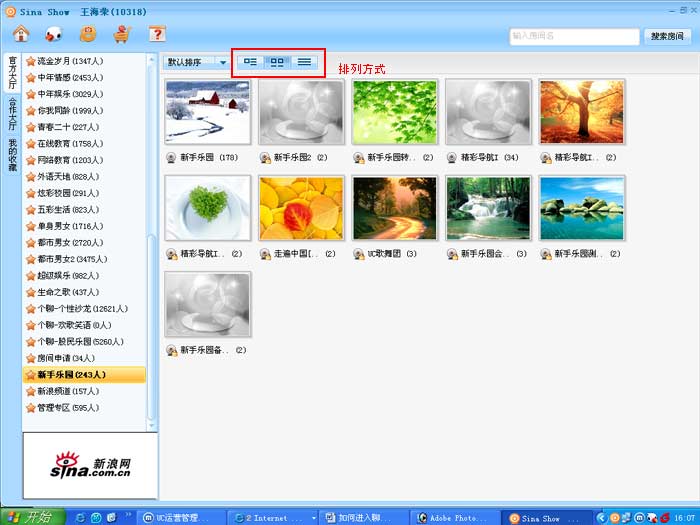Image resolution: width=700 pixels, height=525 pixels.
Task: Switch to the 合作大厅 tab
Action: click(12, 113)
